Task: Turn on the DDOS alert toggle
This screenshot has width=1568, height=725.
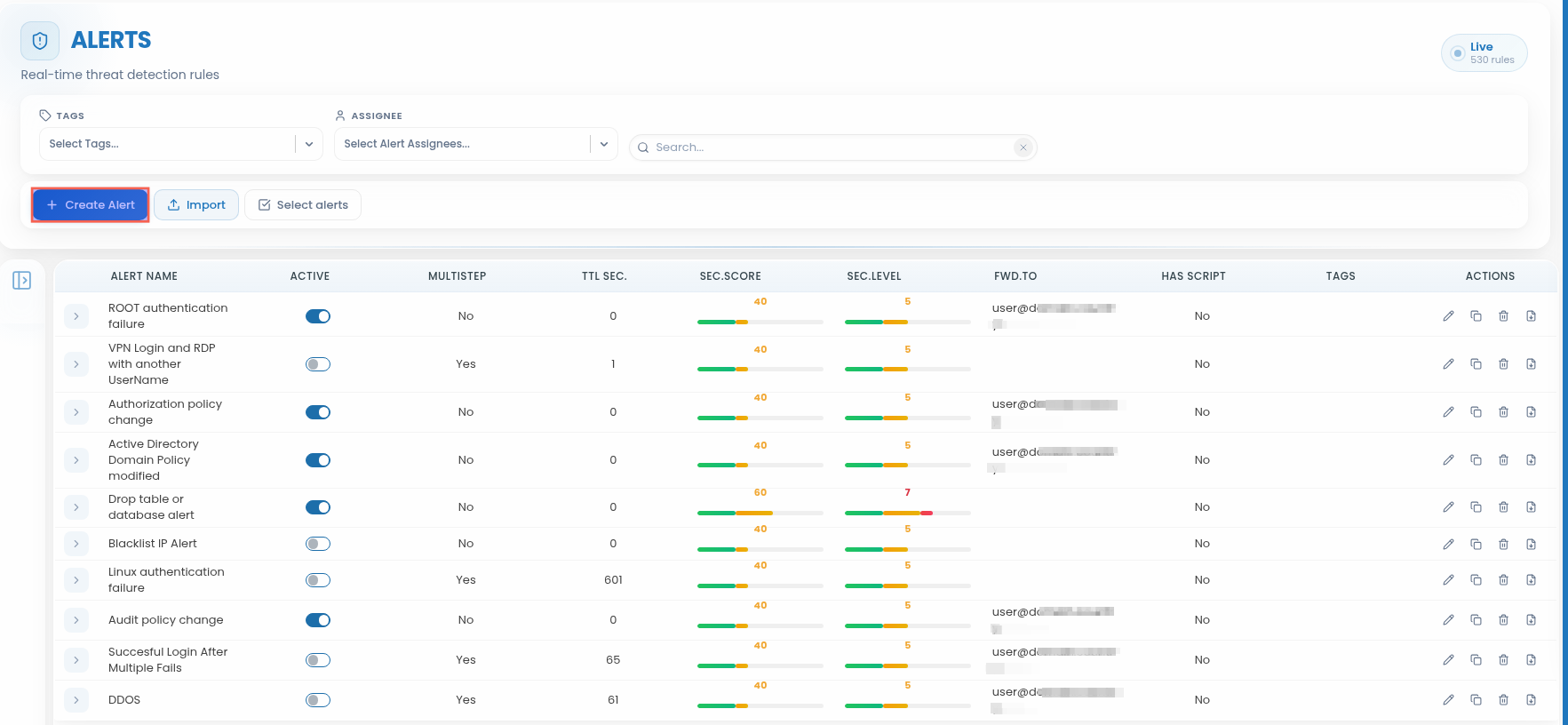Action: [318, 700]
